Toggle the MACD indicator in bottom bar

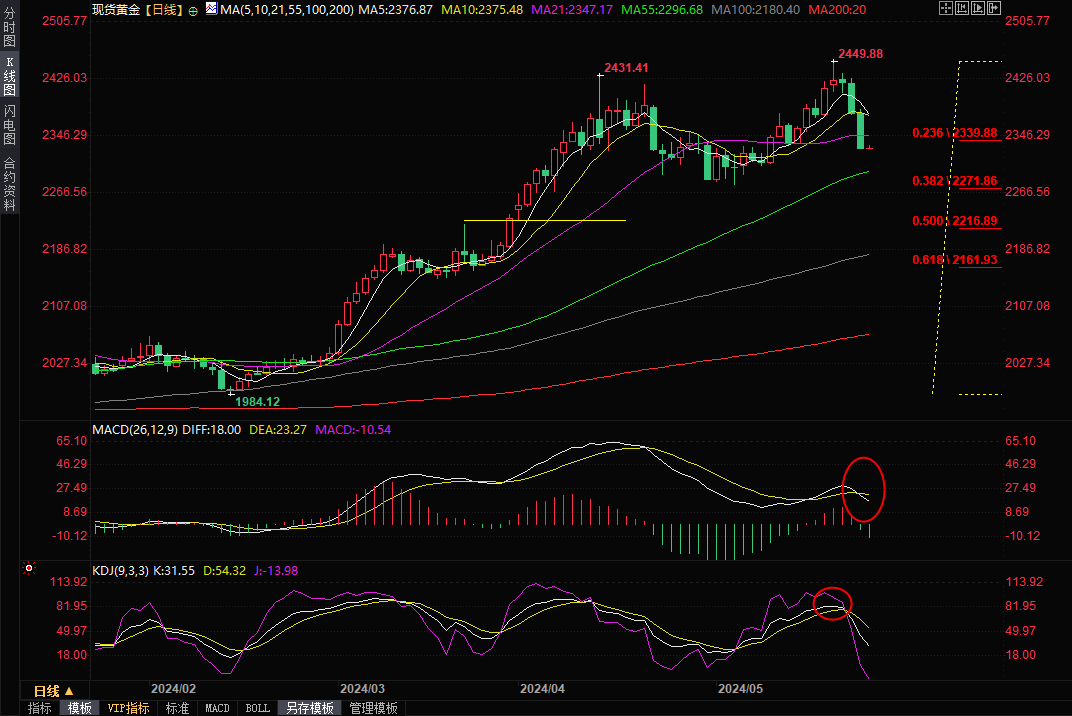point(217,708)
